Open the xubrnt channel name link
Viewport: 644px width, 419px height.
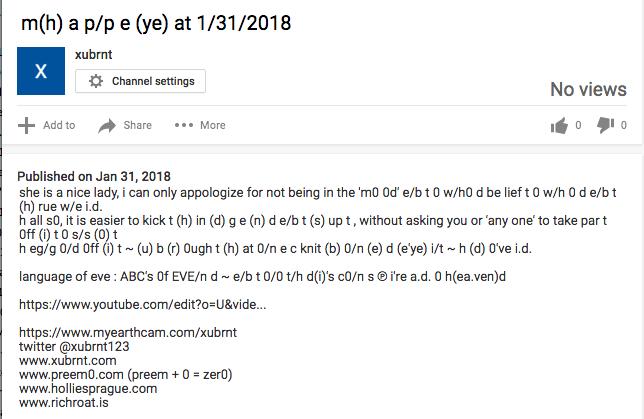tap(93, 55)
